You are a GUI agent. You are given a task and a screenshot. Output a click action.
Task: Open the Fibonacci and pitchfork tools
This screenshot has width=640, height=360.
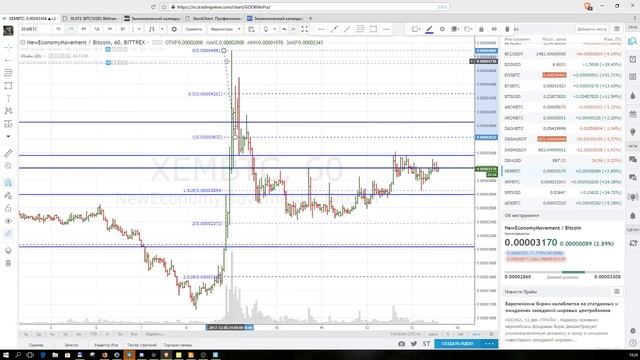(8, 73)
